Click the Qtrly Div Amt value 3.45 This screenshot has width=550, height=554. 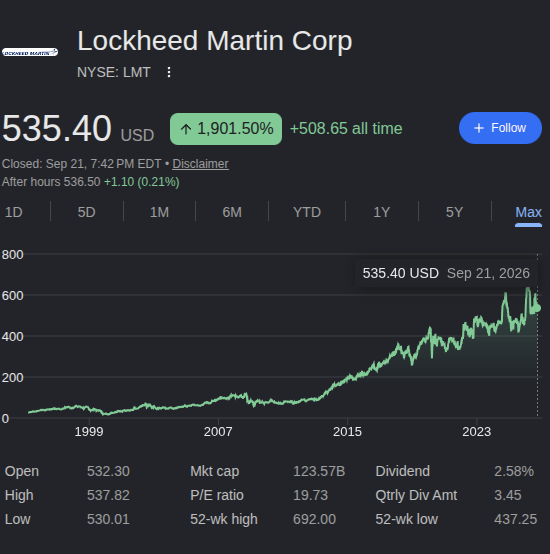coord(508,495)
